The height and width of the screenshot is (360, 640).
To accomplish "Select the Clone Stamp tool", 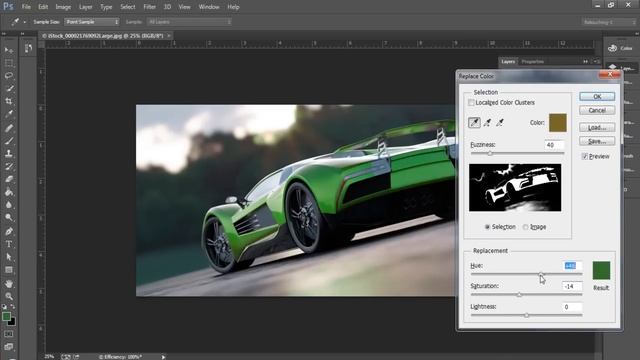I will pyautogui.click(x=9, y=154).
